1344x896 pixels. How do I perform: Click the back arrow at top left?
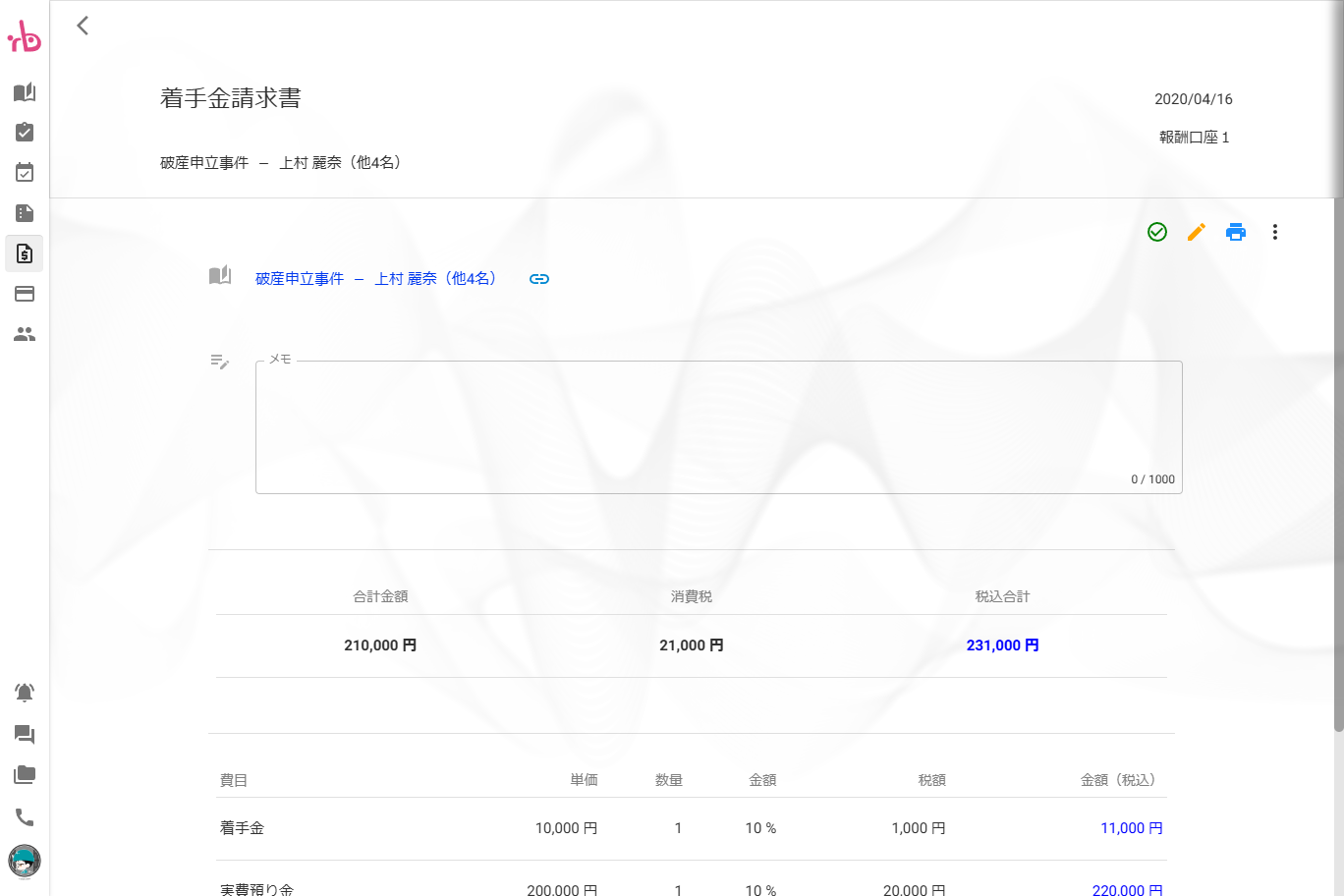pyautogui.click(x=84, y=26)
